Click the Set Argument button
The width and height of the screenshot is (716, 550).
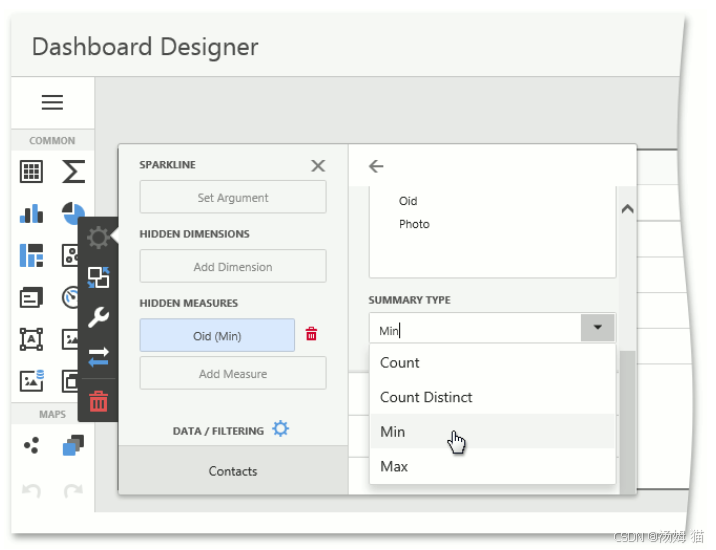point(233,197)
